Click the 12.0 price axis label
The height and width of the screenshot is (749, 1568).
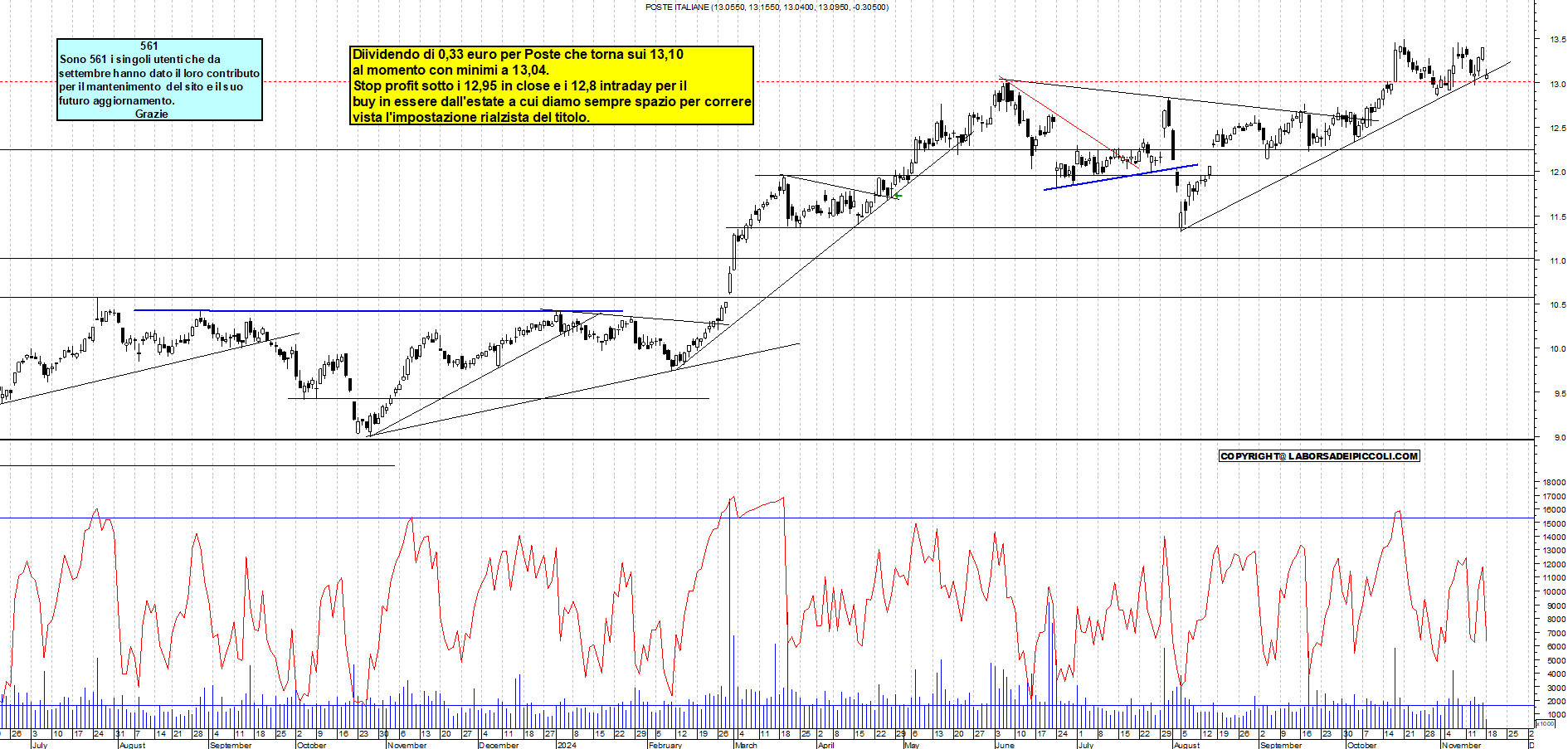(1557, 172)
